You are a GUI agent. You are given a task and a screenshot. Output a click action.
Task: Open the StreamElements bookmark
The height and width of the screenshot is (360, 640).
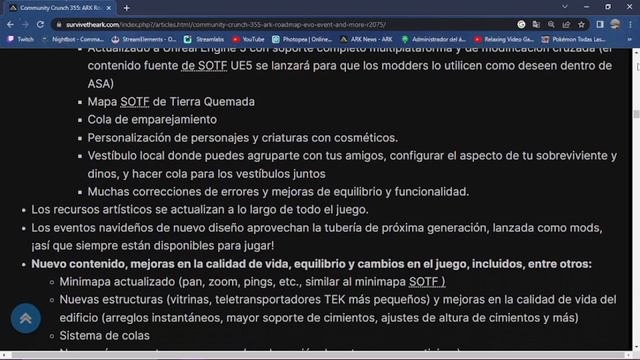144,39
